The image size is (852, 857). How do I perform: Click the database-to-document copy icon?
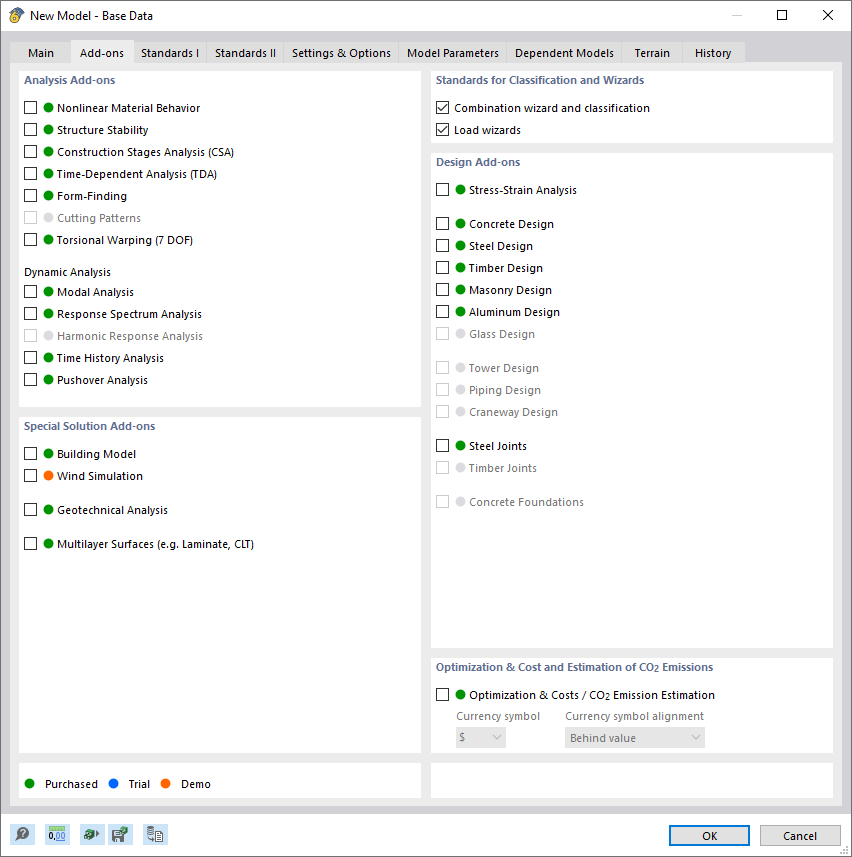coord(155,835)
